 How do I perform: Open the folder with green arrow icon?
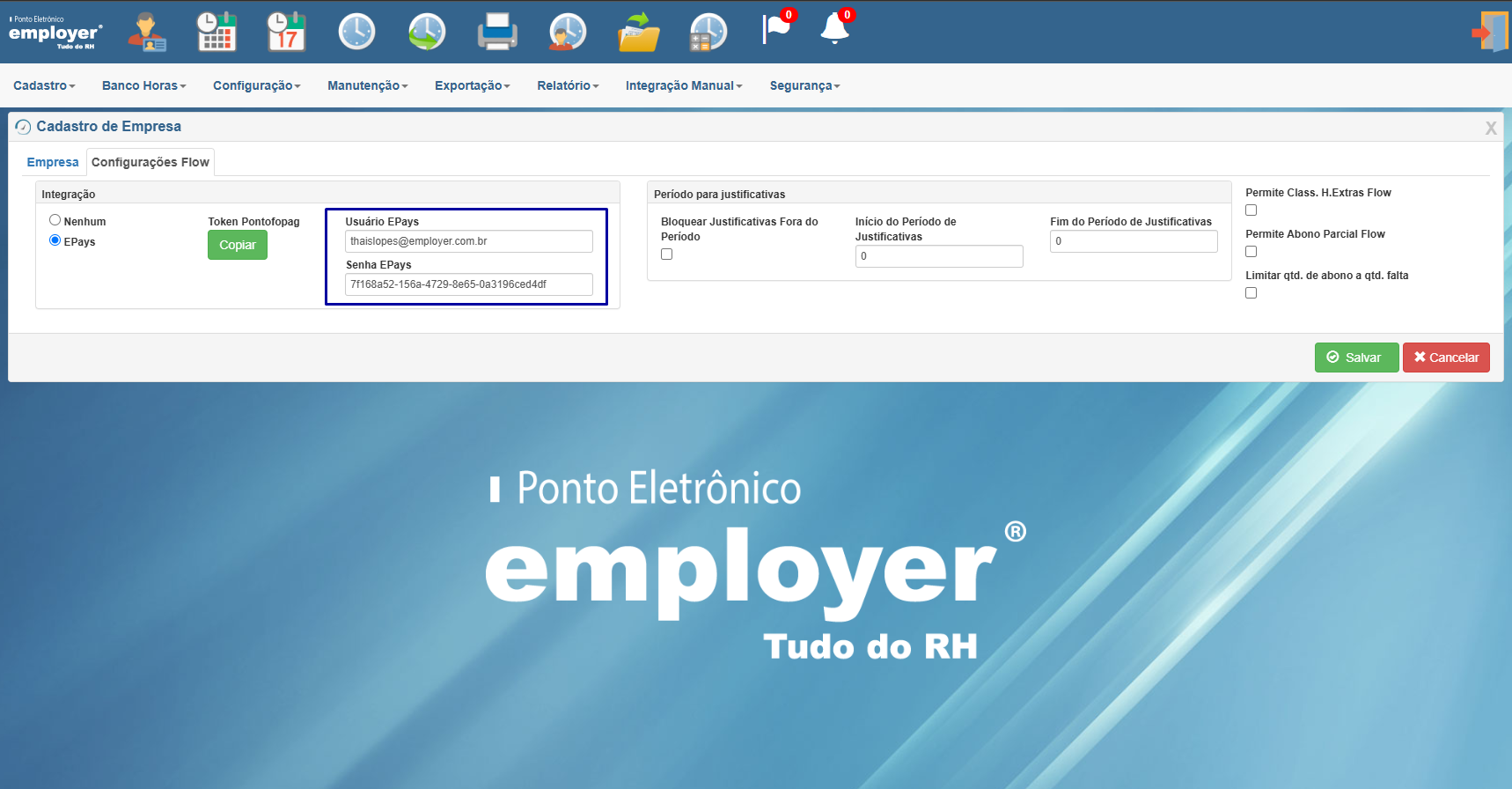638,32
